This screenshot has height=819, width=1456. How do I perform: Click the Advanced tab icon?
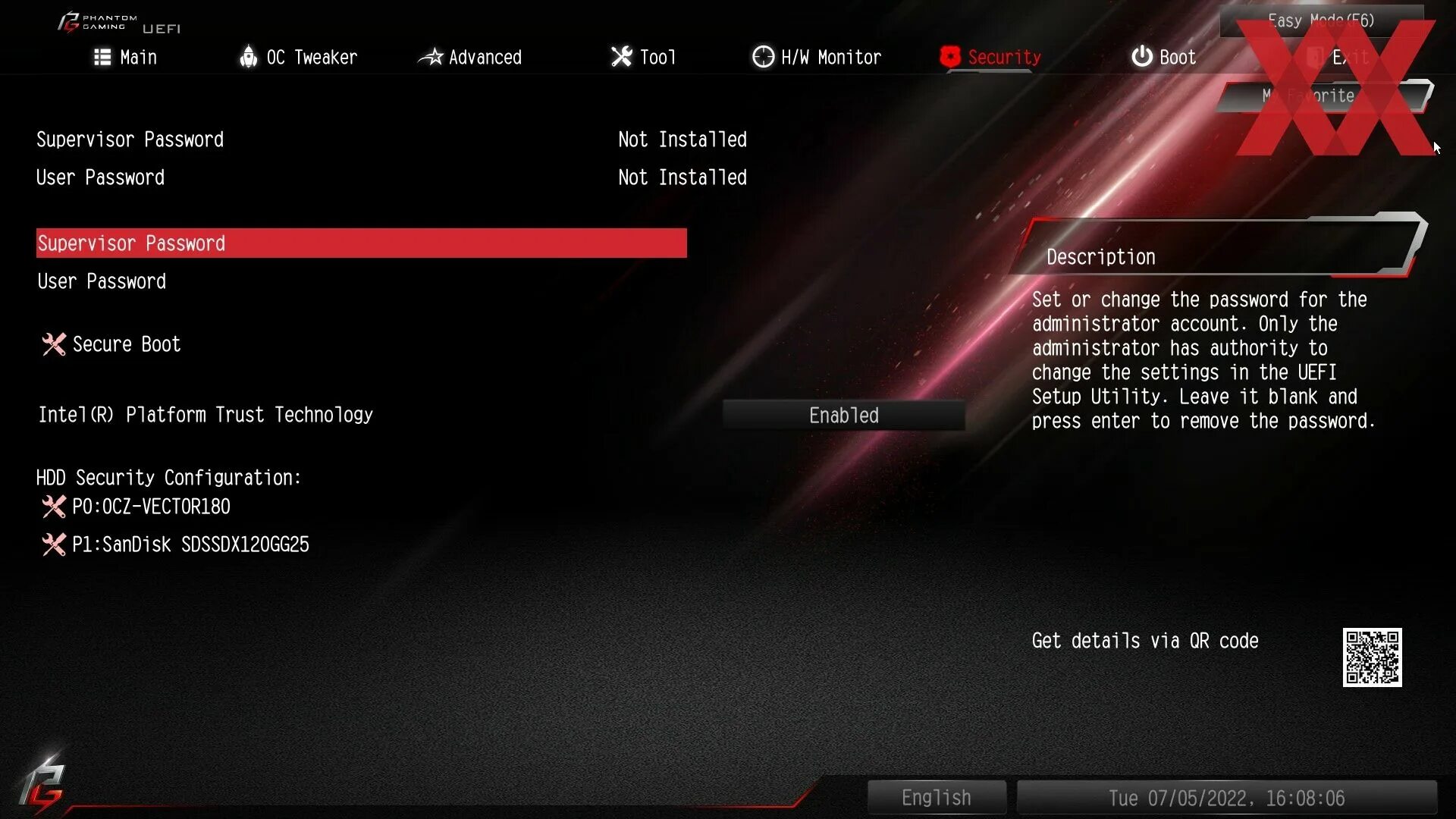click(430, 57)
